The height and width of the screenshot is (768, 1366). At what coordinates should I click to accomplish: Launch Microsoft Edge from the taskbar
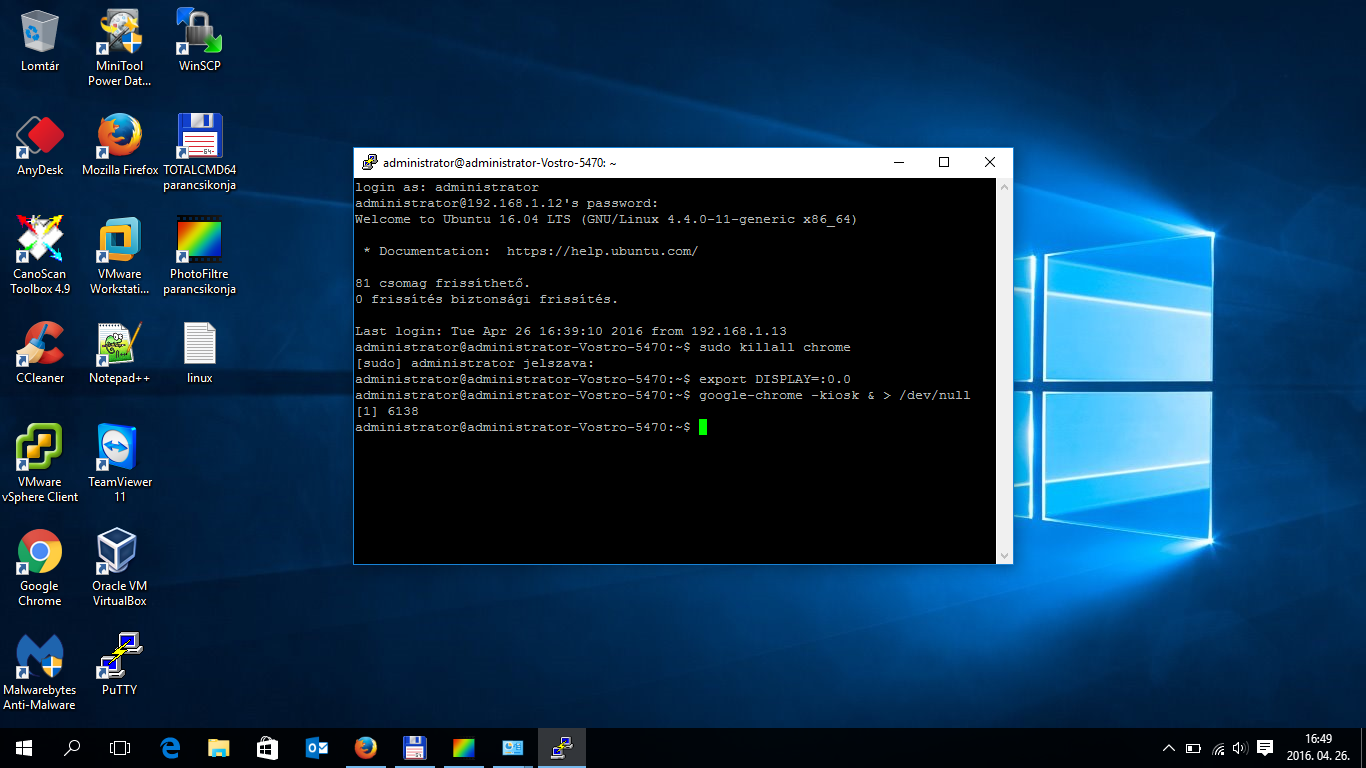tap(170, 747)
